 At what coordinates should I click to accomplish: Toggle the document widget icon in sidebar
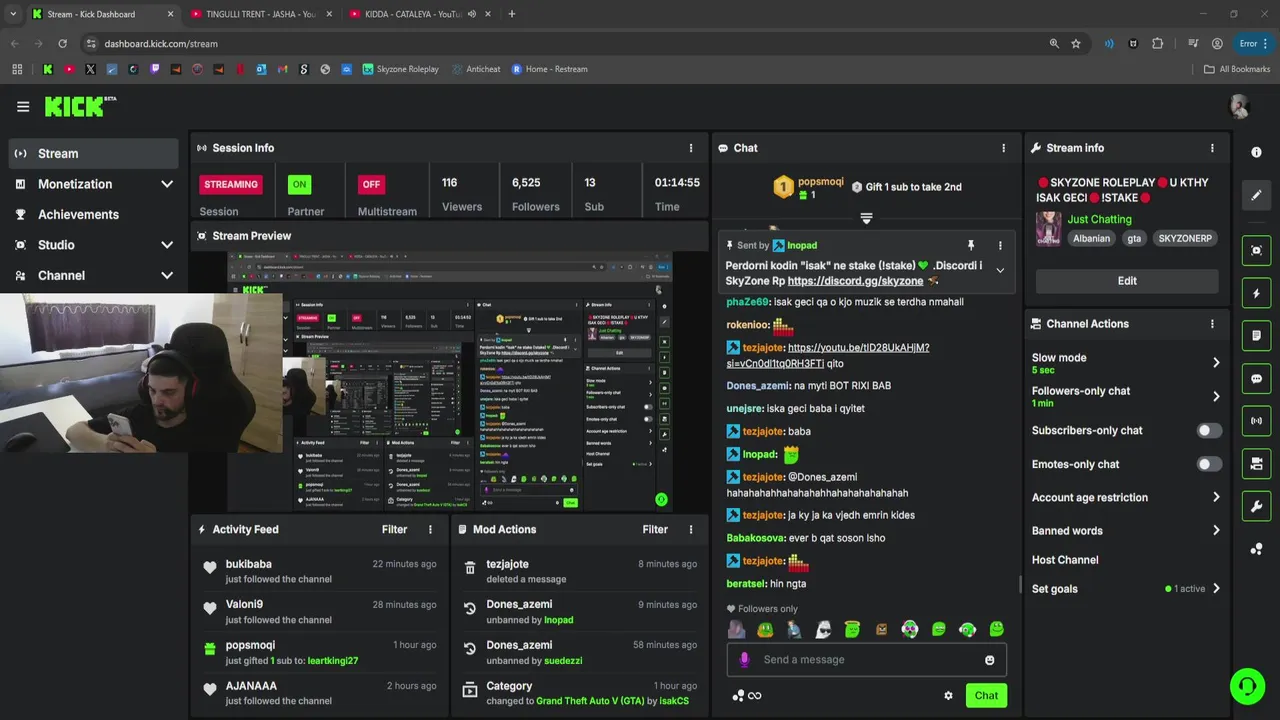point(1256,336)
